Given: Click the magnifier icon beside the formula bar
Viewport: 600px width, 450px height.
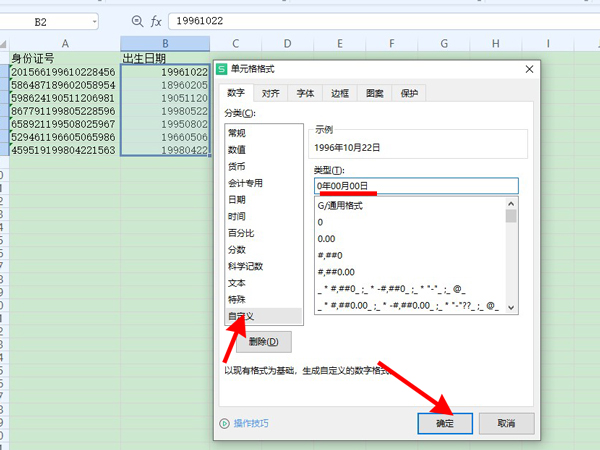Looking at the screenshot, I should (x=137, y=21).
